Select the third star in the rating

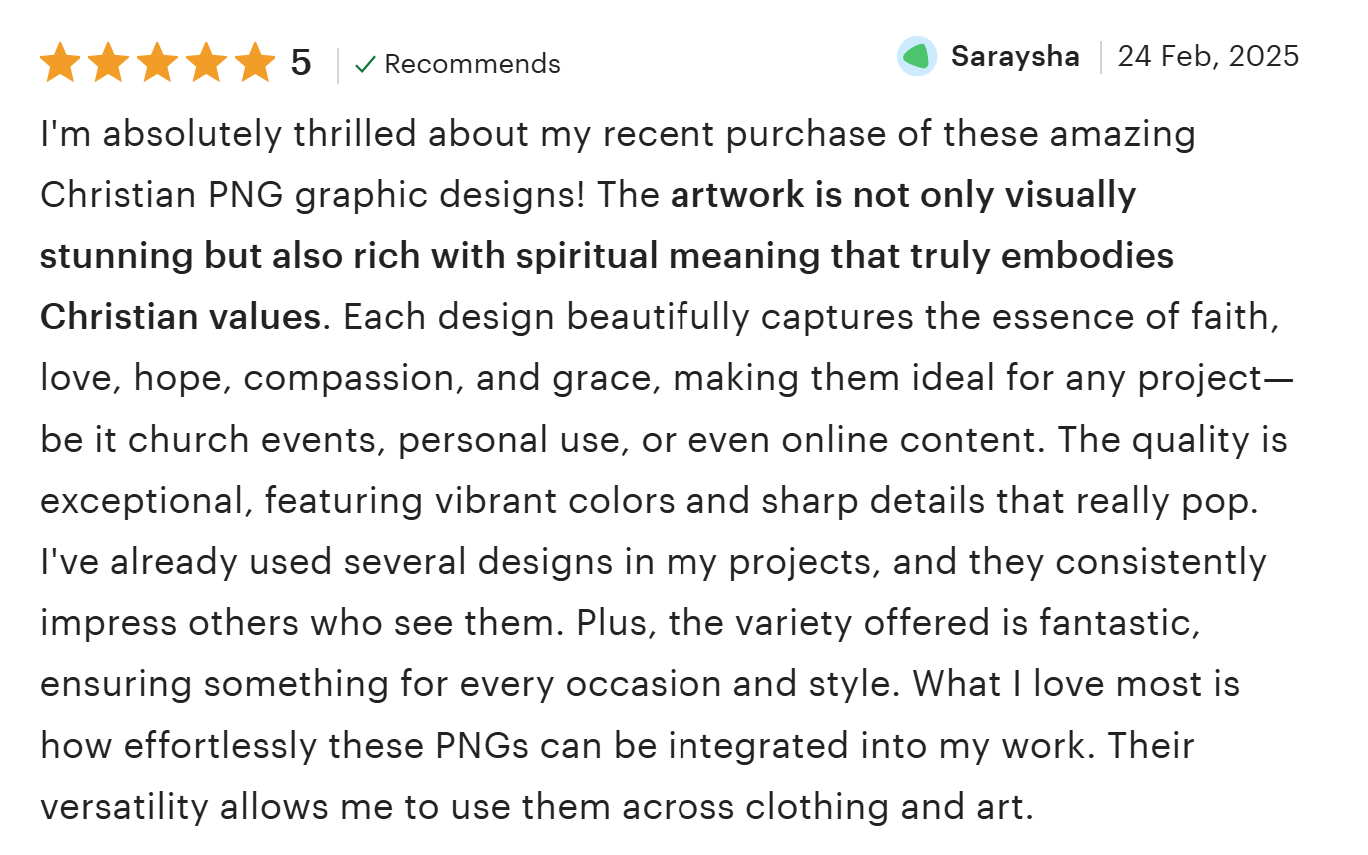[x=158, y=63]
